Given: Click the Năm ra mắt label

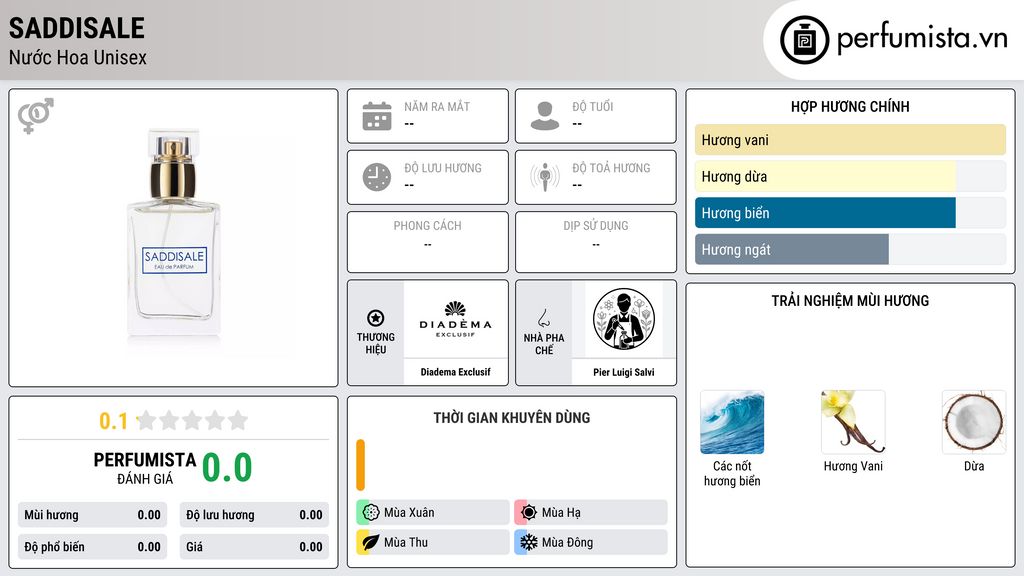Looking at the screenshot, I should [437, 106].
